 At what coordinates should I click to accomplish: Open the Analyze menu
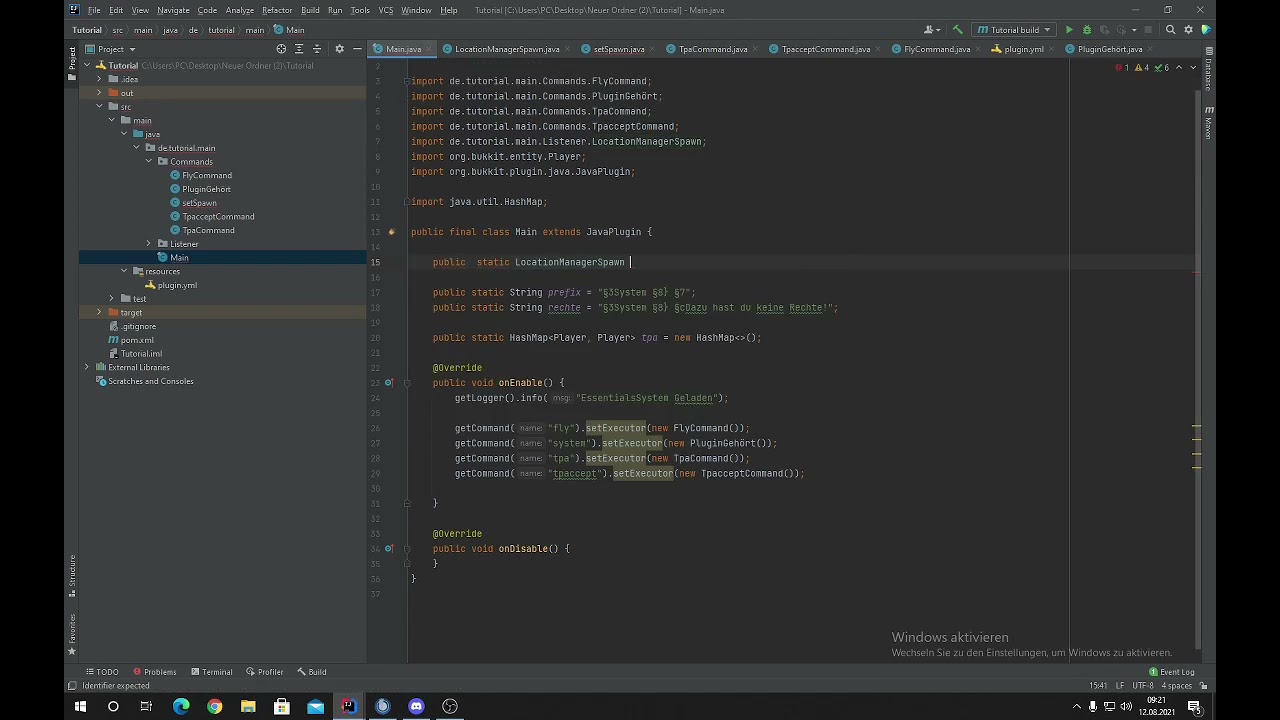240,10
